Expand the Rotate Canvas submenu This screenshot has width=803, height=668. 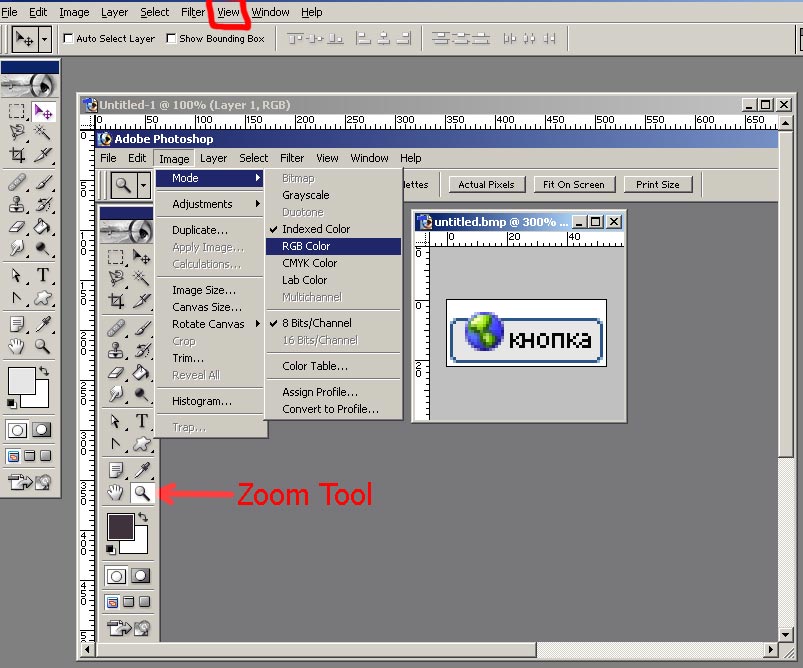tap(209, 324)
